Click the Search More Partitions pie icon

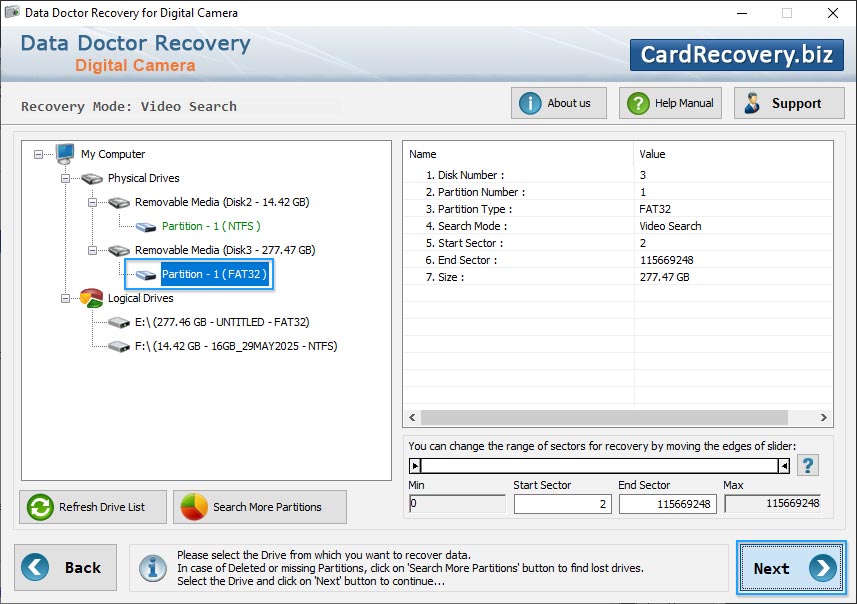pyautogui.click(x=194, y=507)
